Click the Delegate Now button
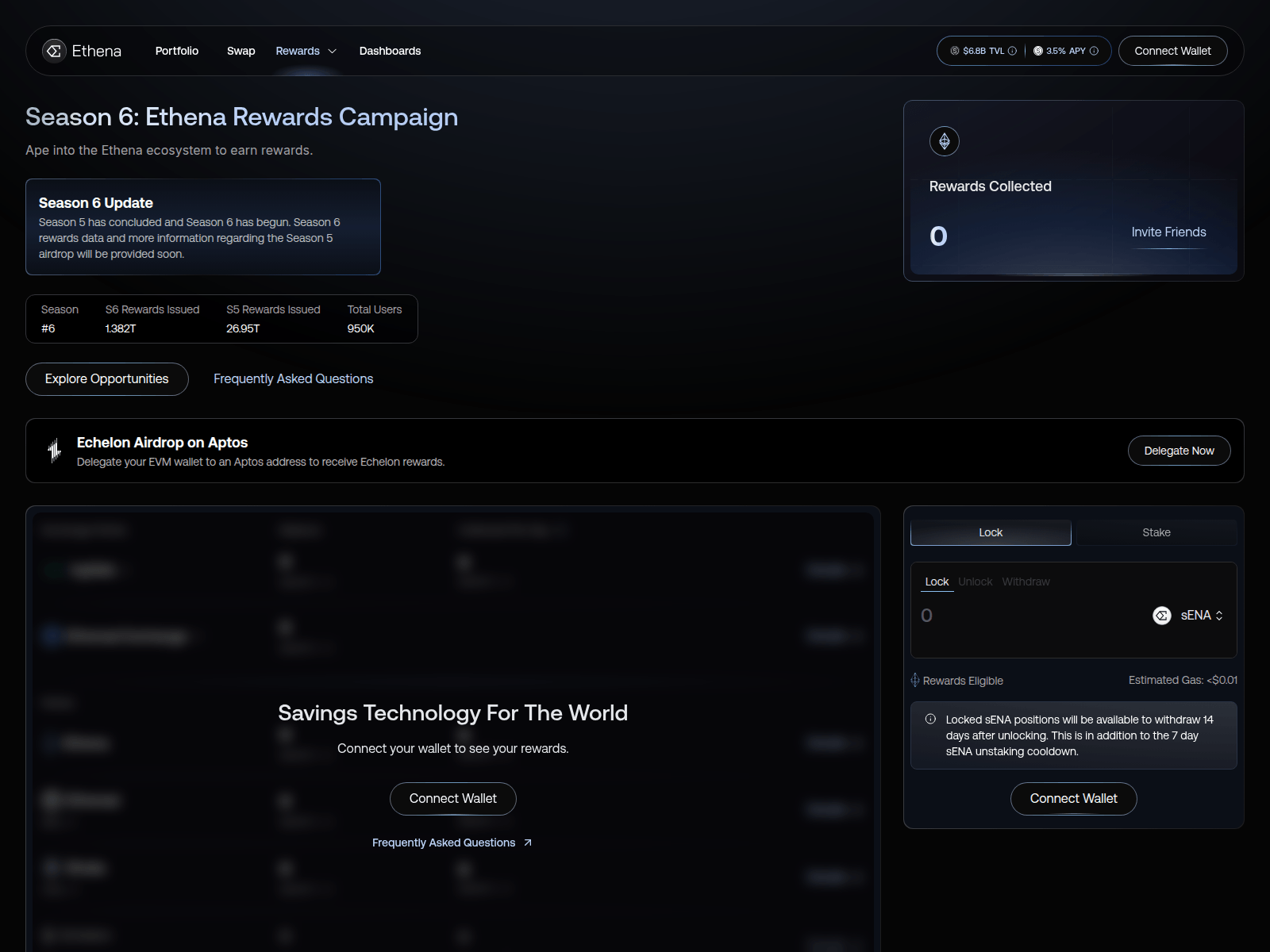This screenshot has width=1270, height=952. click(x=1179, y=451)
